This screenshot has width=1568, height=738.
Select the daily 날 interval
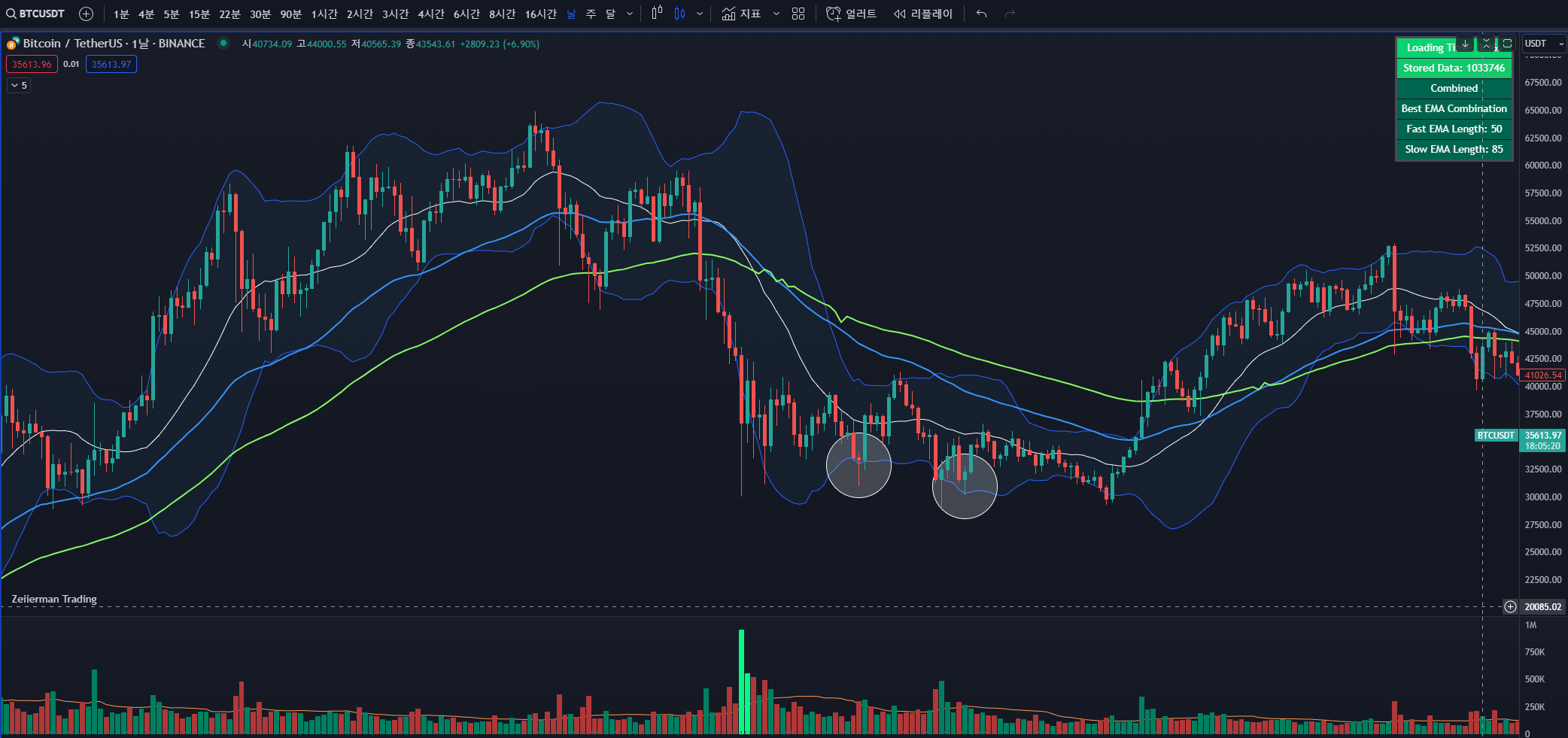(571, 14)
